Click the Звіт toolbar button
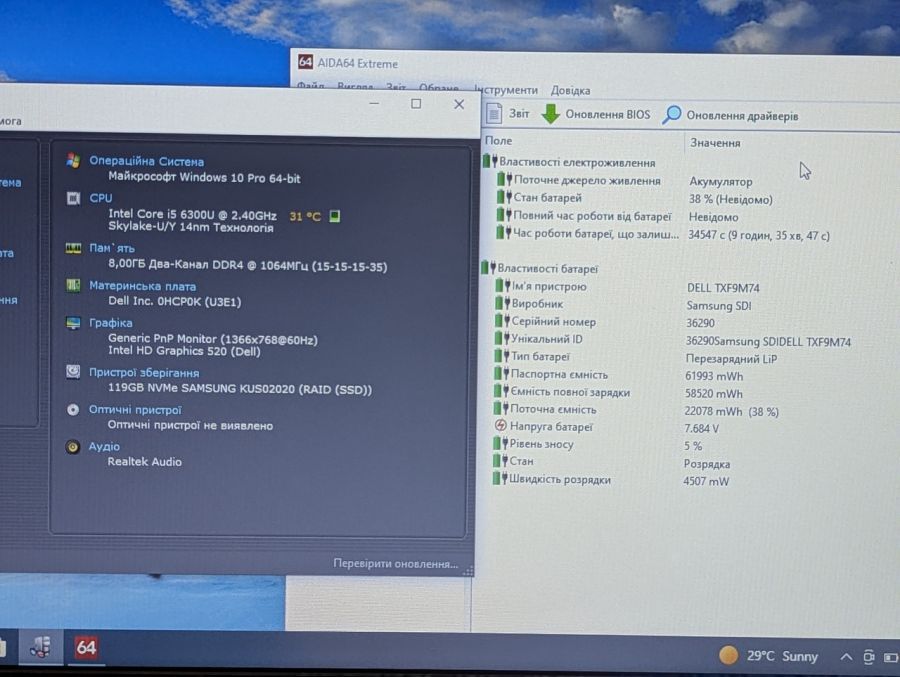 point(508,114)
